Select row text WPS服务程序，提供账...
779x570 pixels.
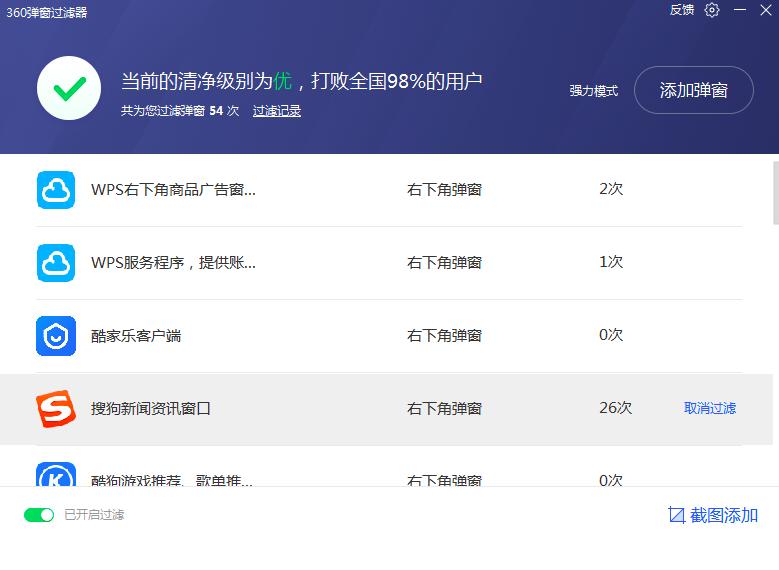173,262
